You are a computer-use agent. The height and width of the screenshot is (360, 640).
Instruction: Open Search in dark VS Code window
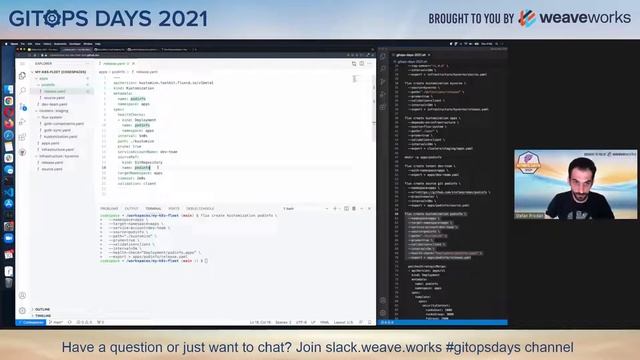coord(383,69)
